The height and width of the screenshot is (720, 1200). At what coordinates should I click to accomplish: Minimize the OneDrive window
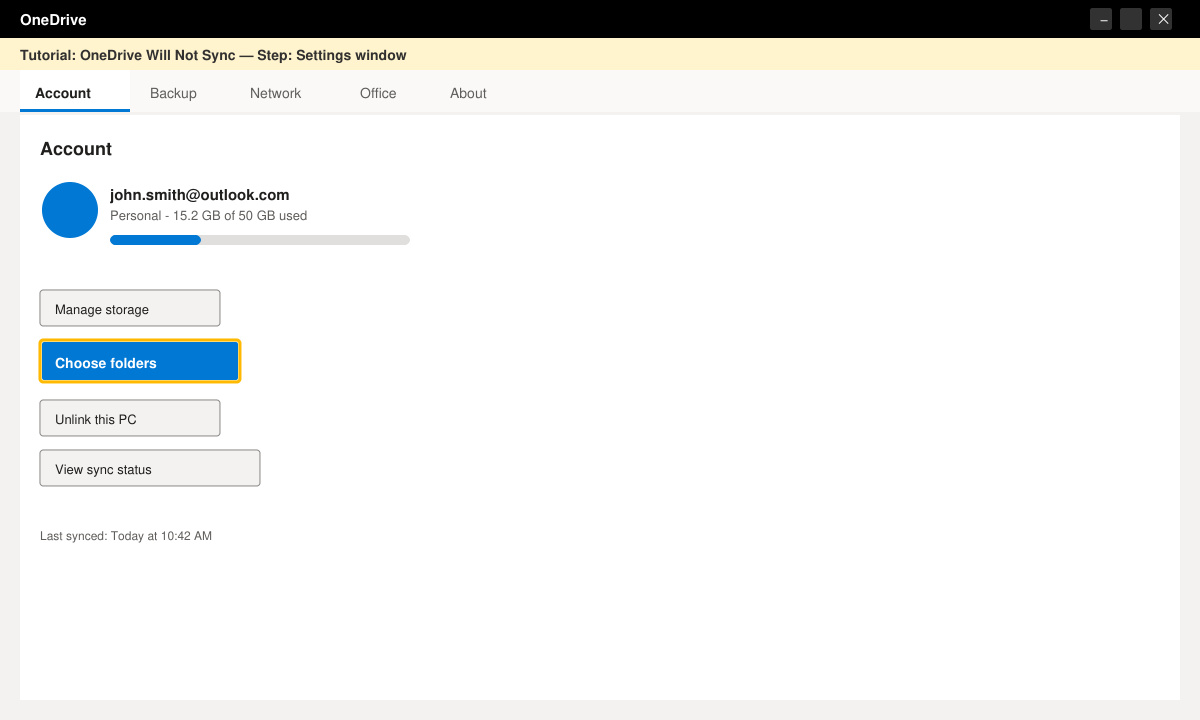1101,19
